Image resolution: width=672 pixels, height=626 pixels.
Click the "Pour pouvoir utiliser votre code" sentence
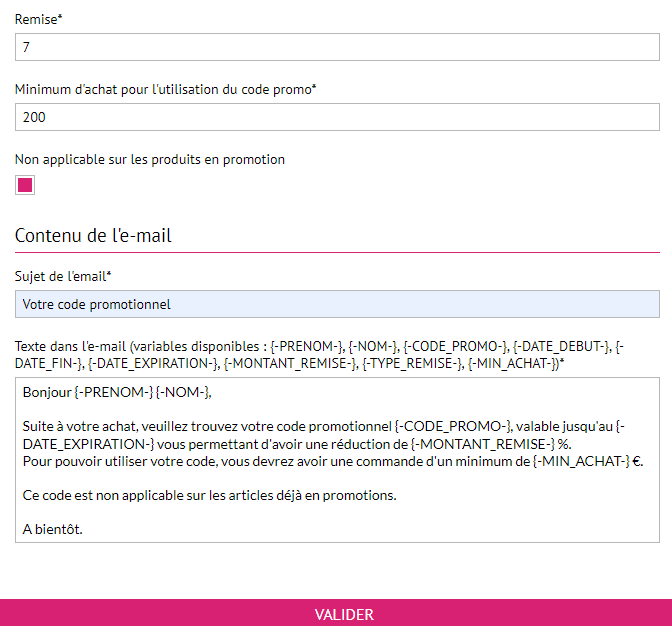coord(150,461)
